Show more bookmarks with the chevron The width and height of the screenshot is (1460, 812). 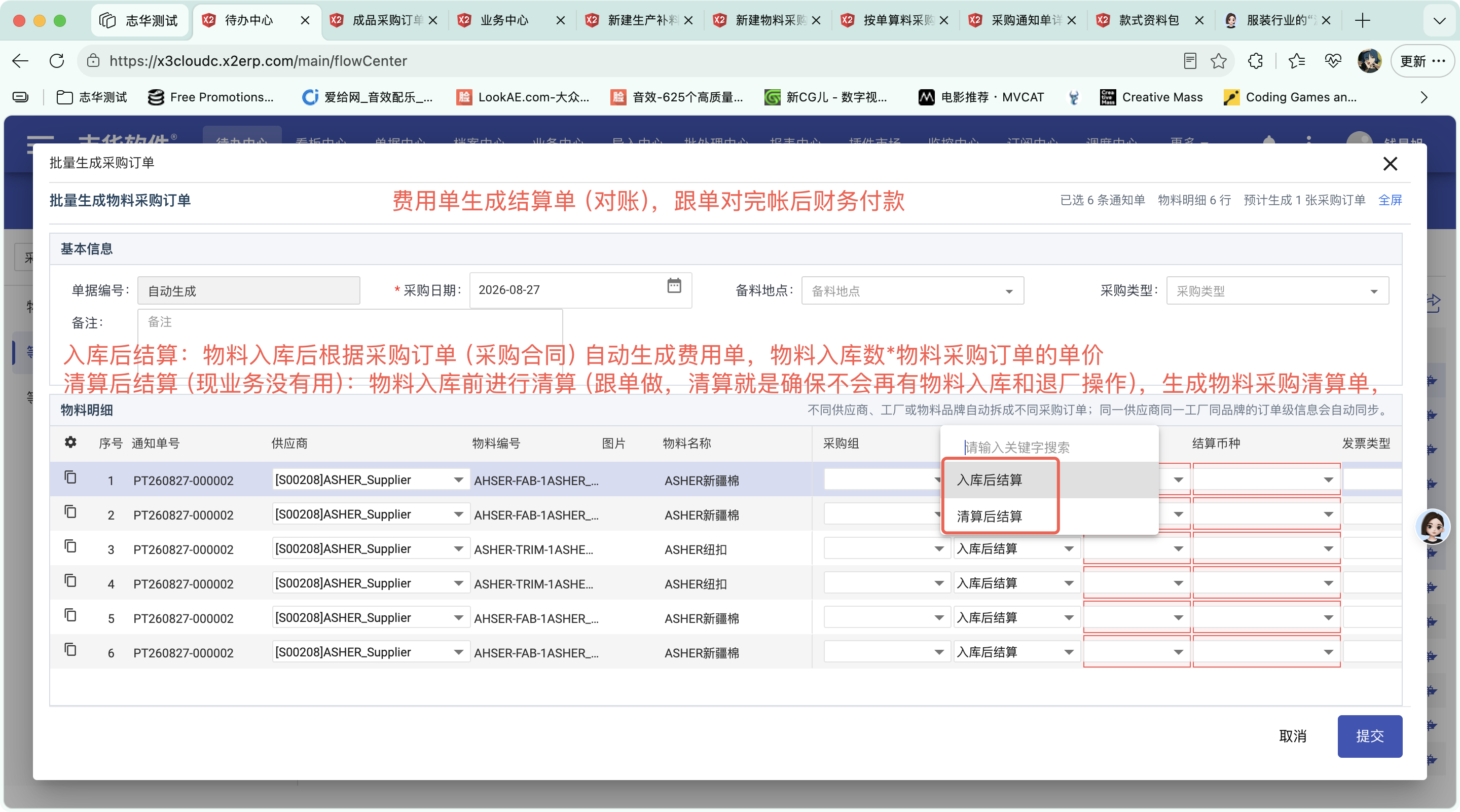coord(1425,97)
